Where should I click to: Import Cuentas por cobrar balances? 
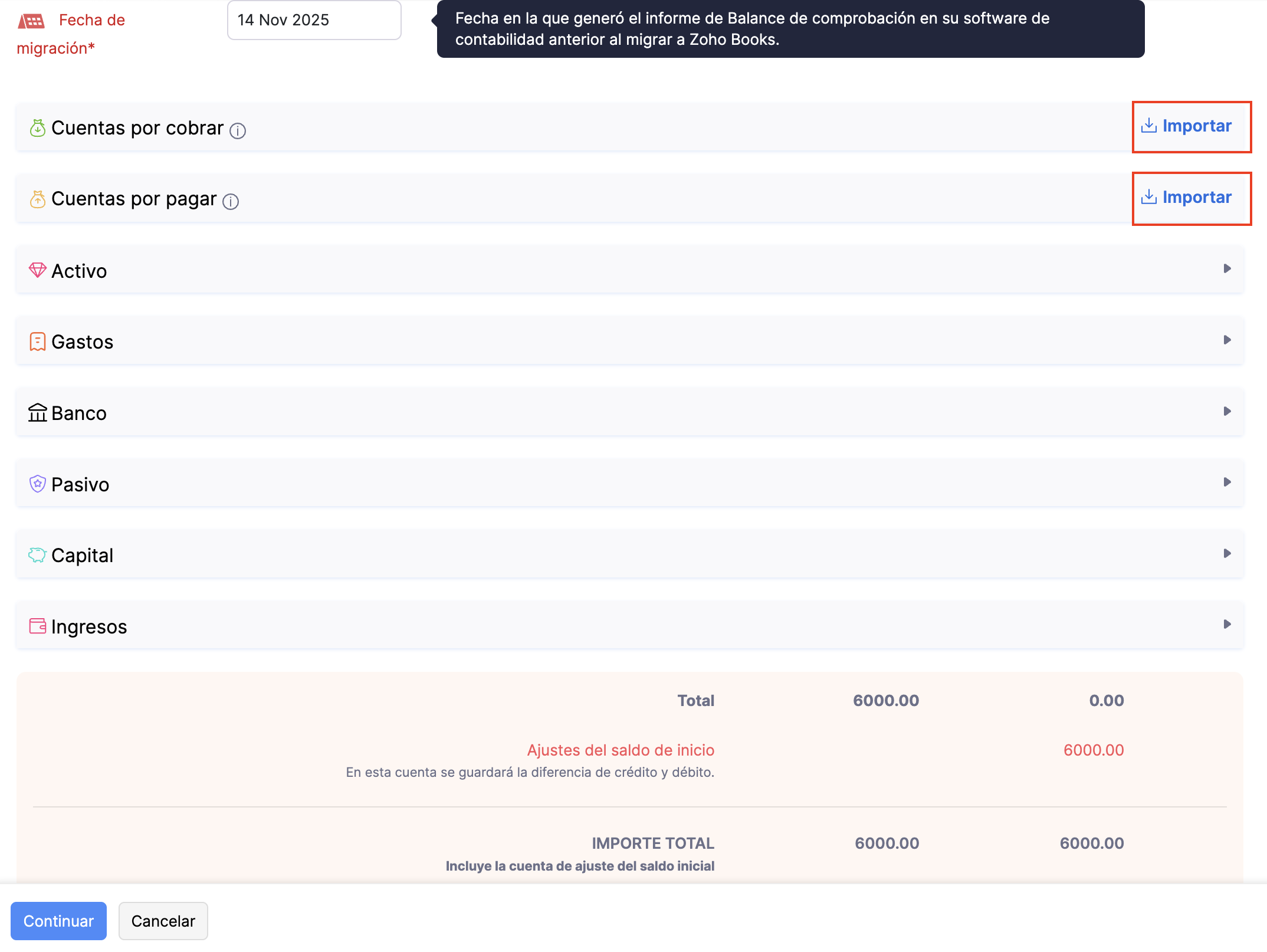point(1187,126)
